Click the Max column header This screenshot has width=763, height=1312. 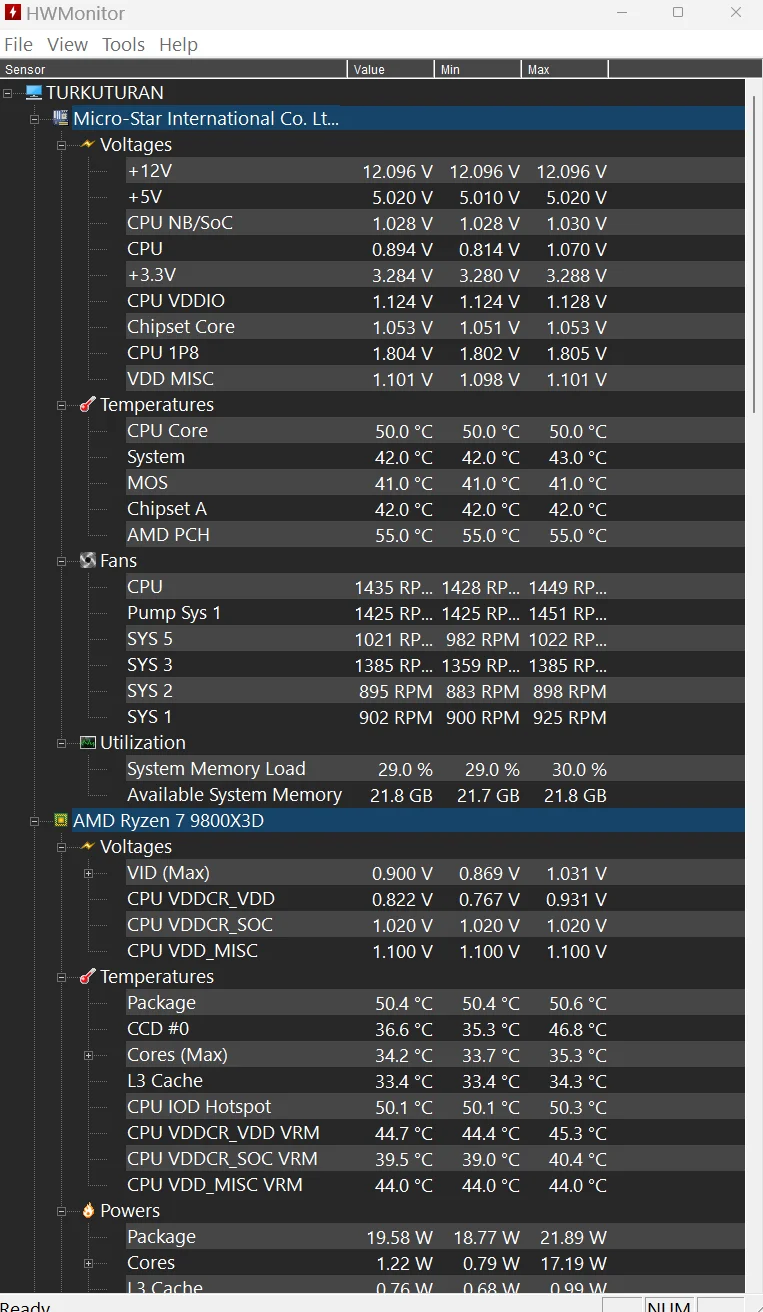[x=563, y=70]
